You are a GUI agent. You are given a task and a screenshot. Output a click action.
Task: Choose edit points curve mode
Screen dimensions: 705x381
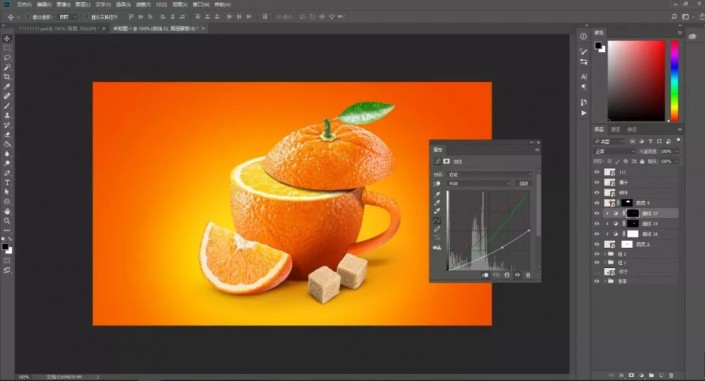tap(437, 220)
